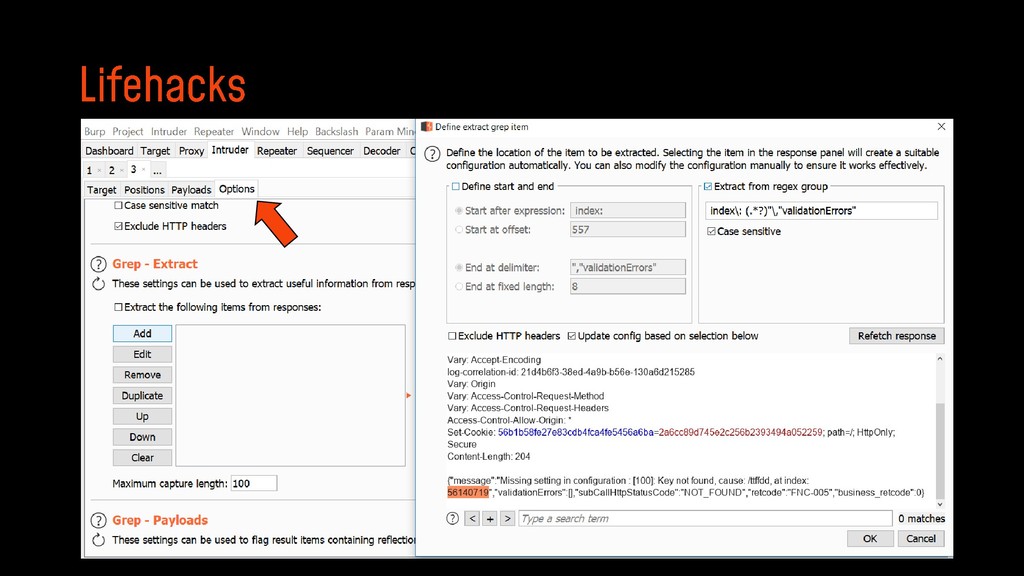
Task: Switch to top-level Target tab
Action: [155, 151]
